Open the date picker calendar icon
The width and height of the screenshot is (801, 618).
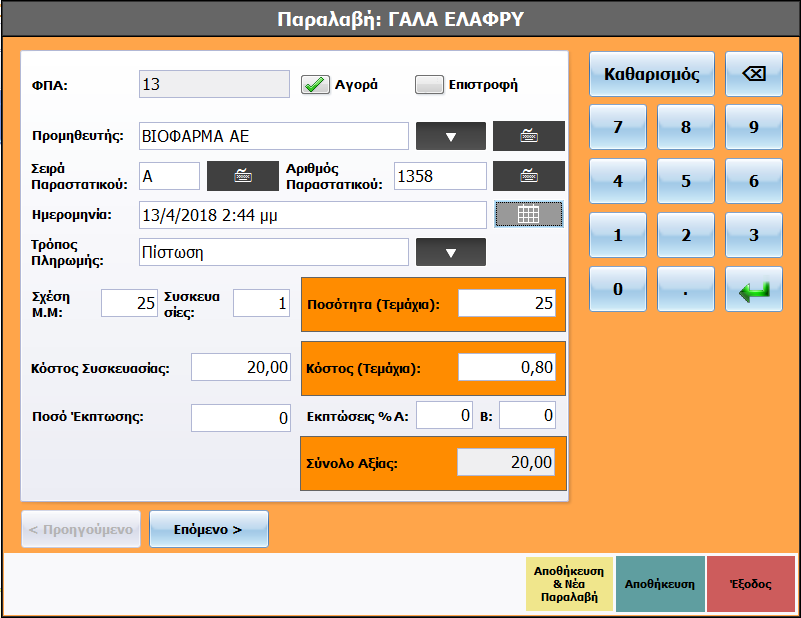(x=529, y=214)
